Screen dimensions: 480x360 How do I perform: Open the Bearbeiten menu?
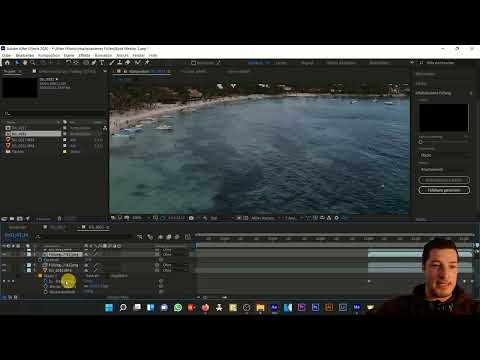tap(25, 55)
